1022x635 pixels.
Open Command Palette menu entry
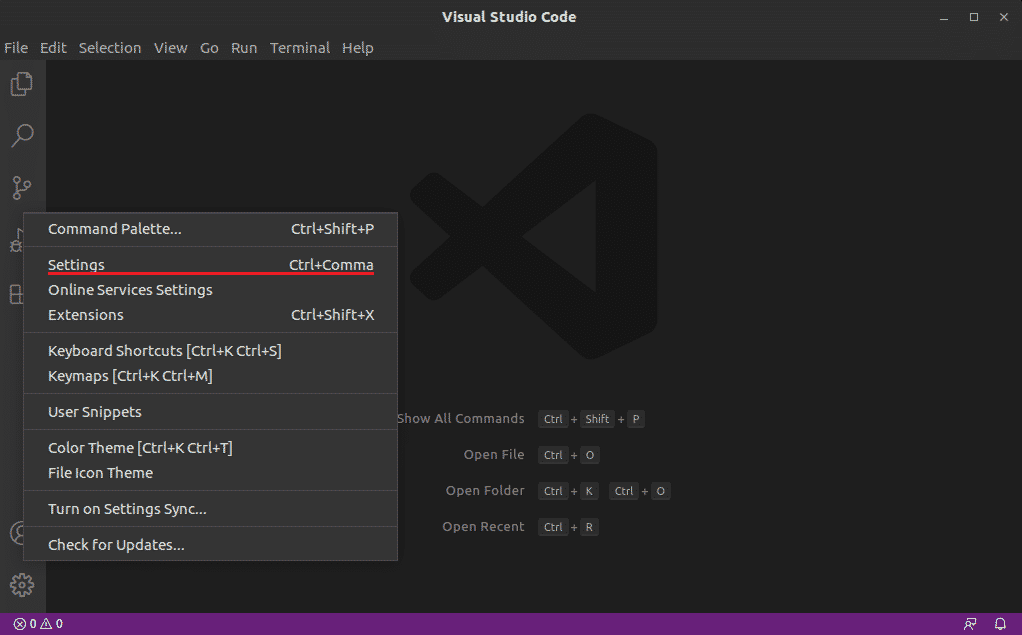tap(115, 229)
